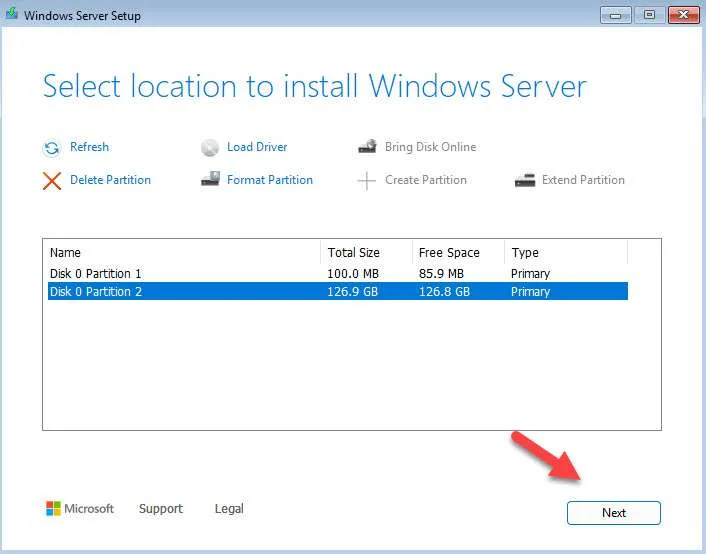This screenshot has height=554, width=706.
Task: Click the Windows Server Setup title bar icon
Action: (x=11, y=14)
